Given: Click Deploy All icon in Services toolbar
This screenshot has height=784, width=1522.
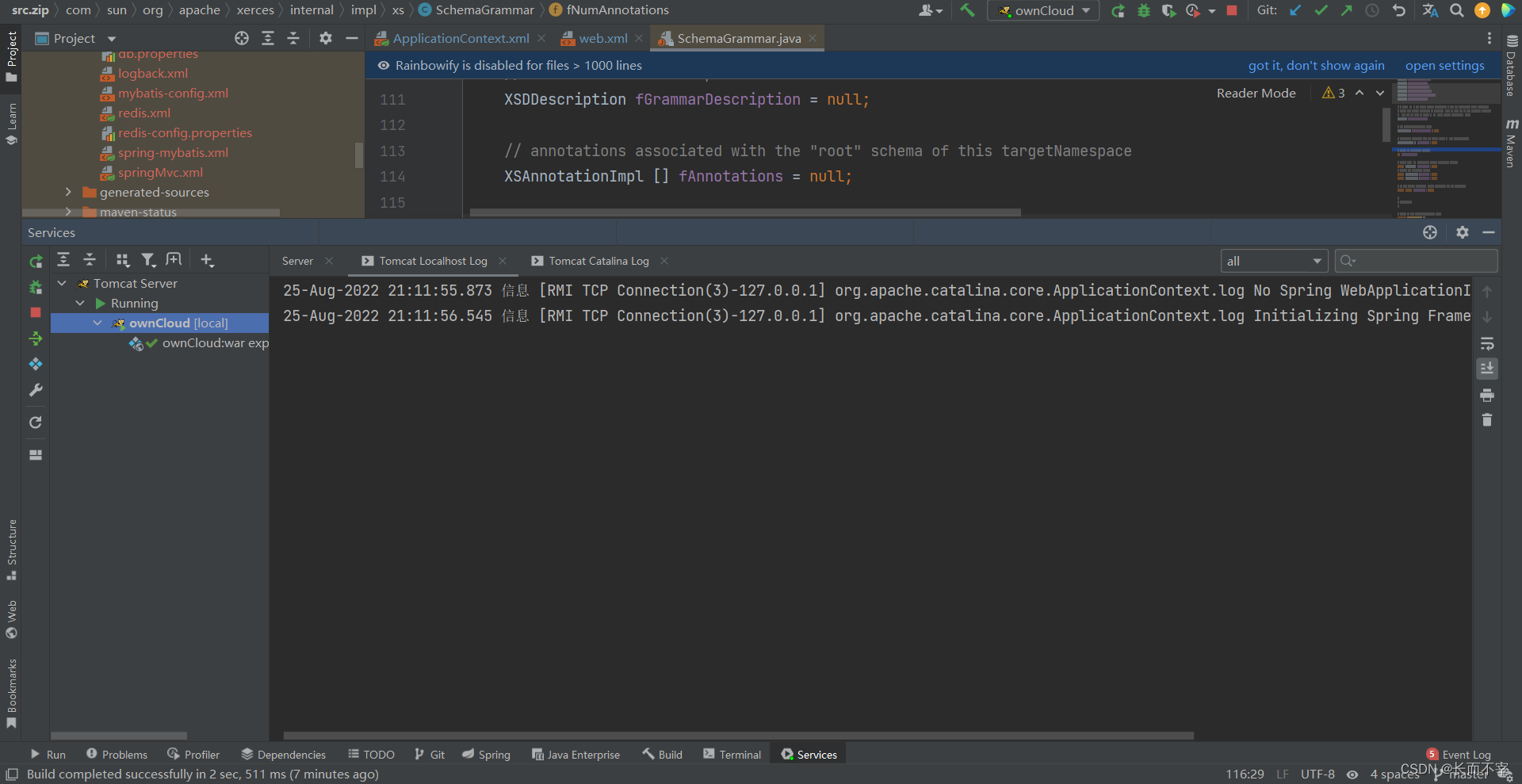Looking at the screenshot, I should click(x=36, y=338).
